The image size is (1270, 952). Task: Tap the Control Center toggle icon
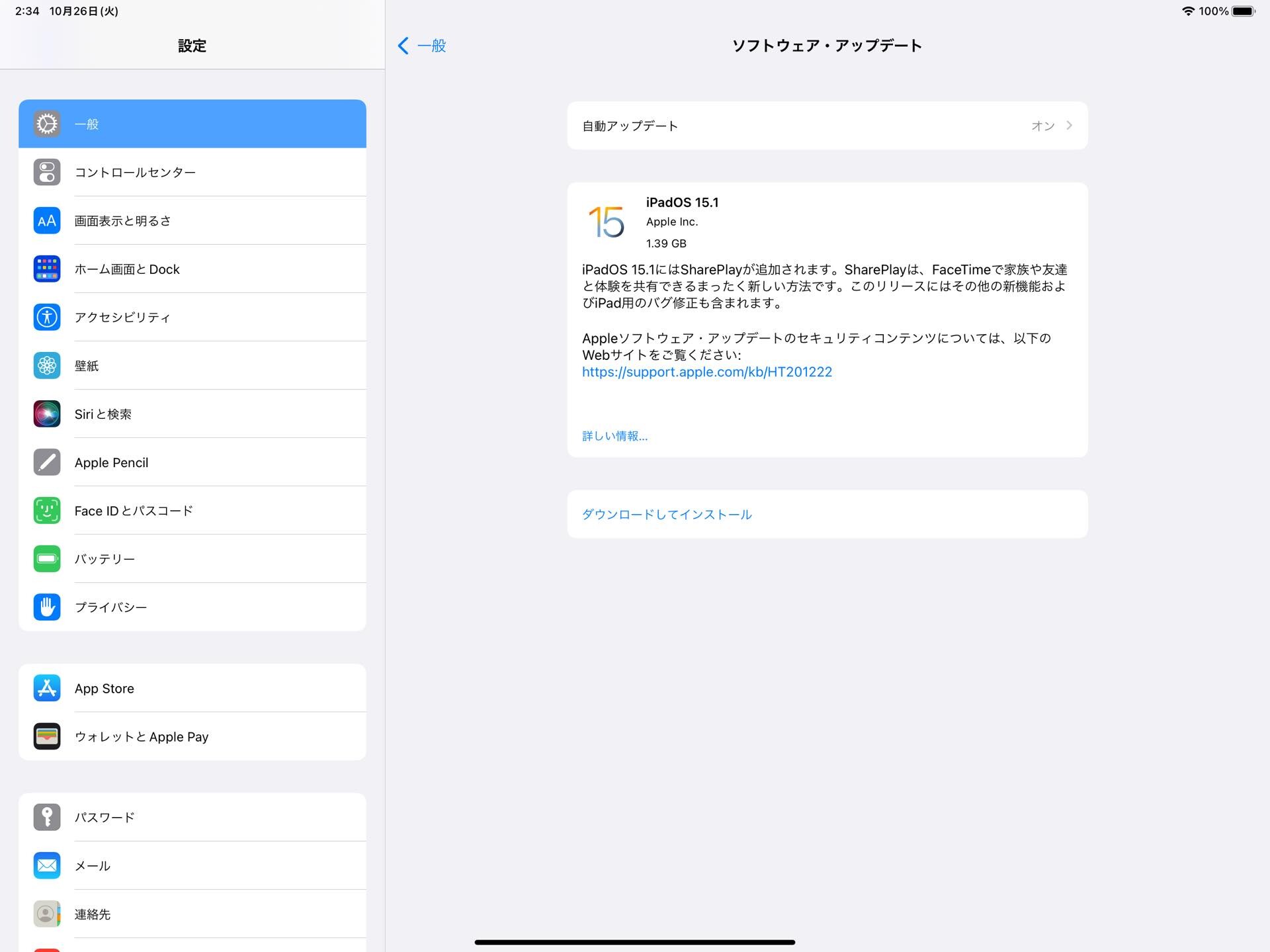point(47,172)
